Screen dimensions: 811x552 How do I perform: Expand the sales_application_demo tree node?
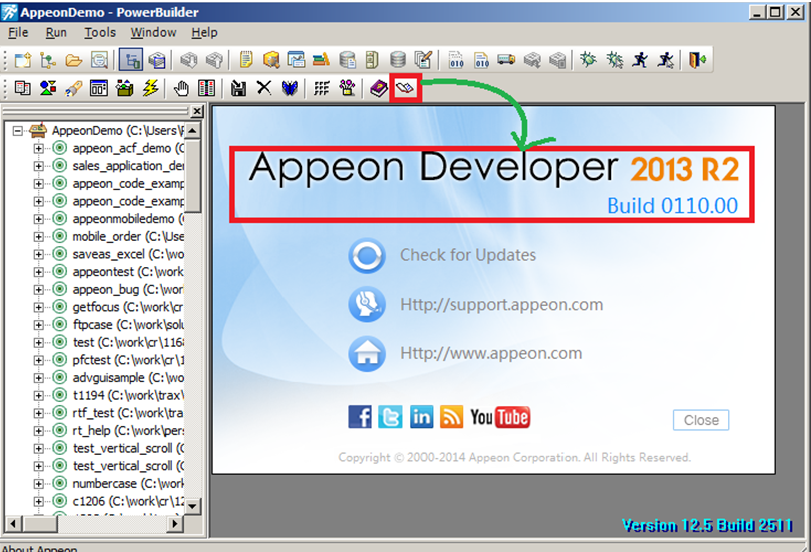[38, 166]
